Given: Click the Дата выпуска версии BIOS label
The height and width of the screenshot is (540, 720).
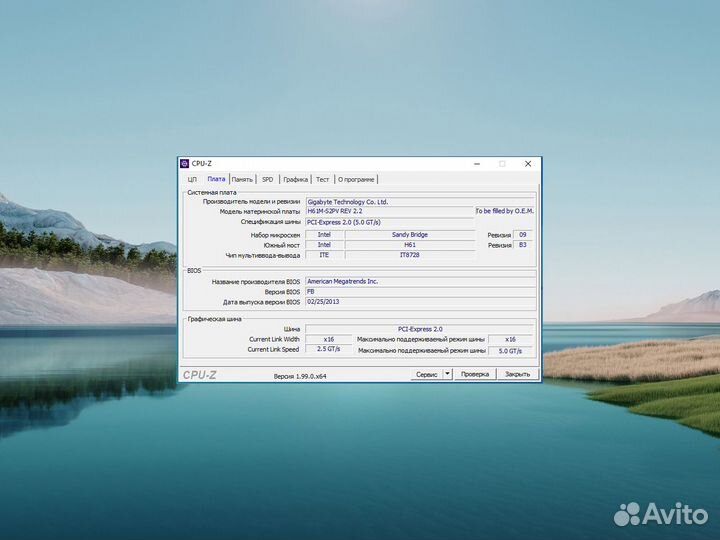Looking at the screenshot, I should (261, 302).
